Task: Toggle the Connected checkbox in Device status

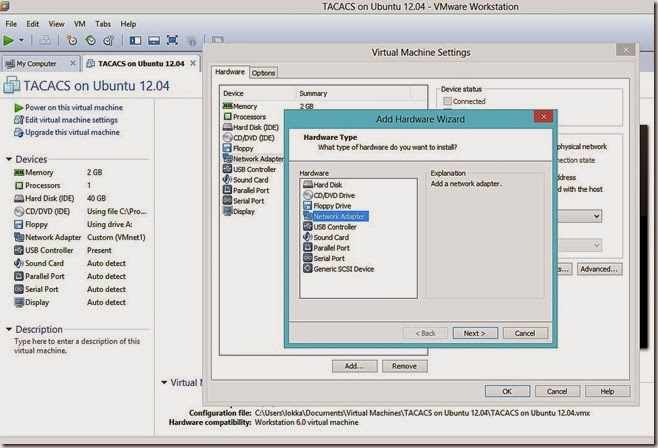Action: pyautogui.click(x=447, y=101)
